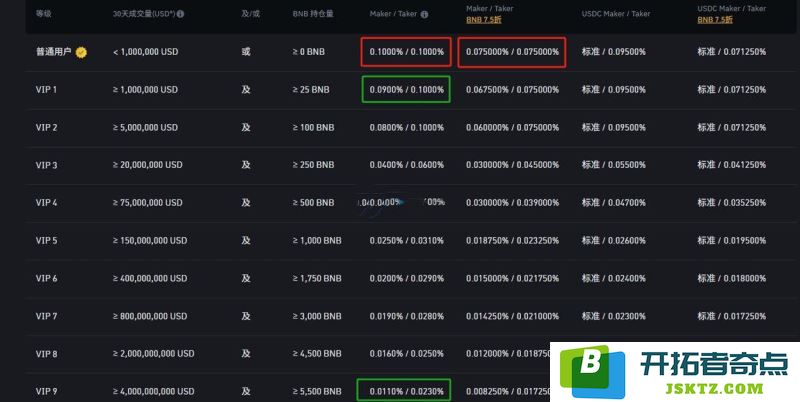Select the 0.0400% / 0.0600% fee cell
Screen dimensions: 800x402
[407, 165]
